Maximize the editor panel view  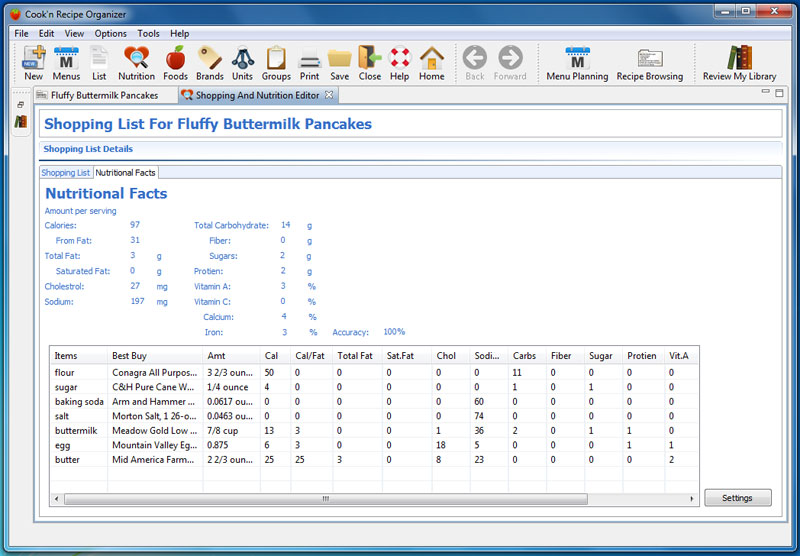point(779,92)
